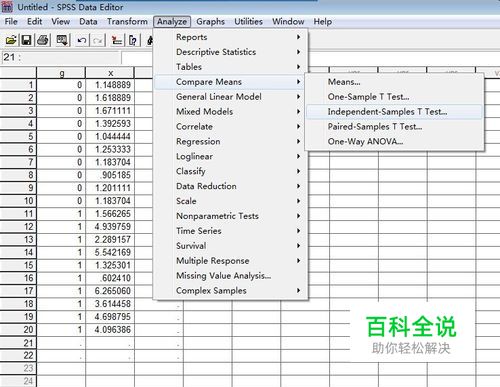Open the Graphs menu
The height and width of the screenshot is (387, 500).
pos(210,22)
